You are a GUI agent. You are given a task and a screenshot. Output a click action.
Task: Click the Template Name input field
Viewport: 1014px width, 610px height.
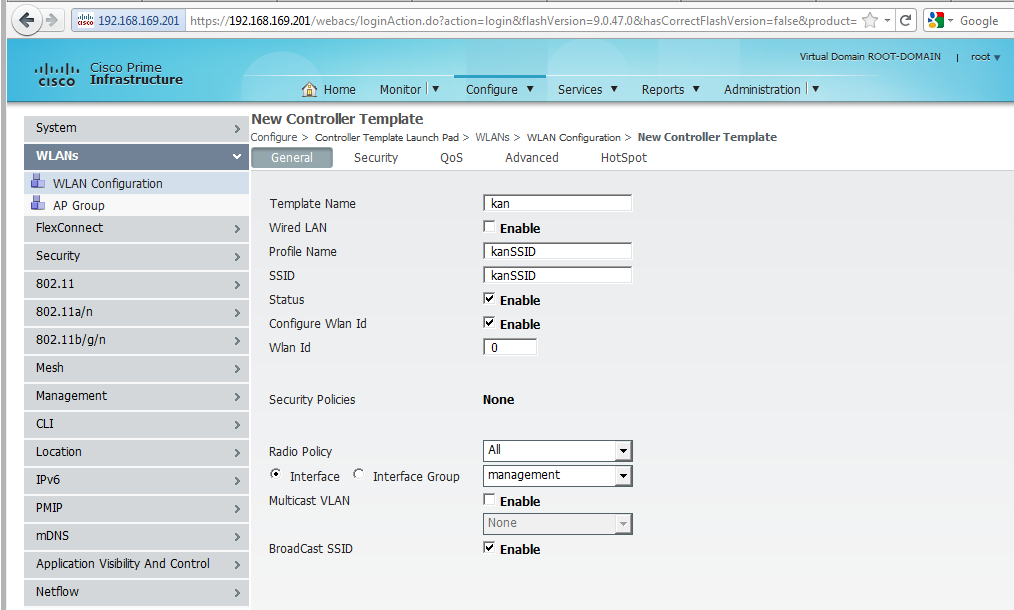coord(557,203)
